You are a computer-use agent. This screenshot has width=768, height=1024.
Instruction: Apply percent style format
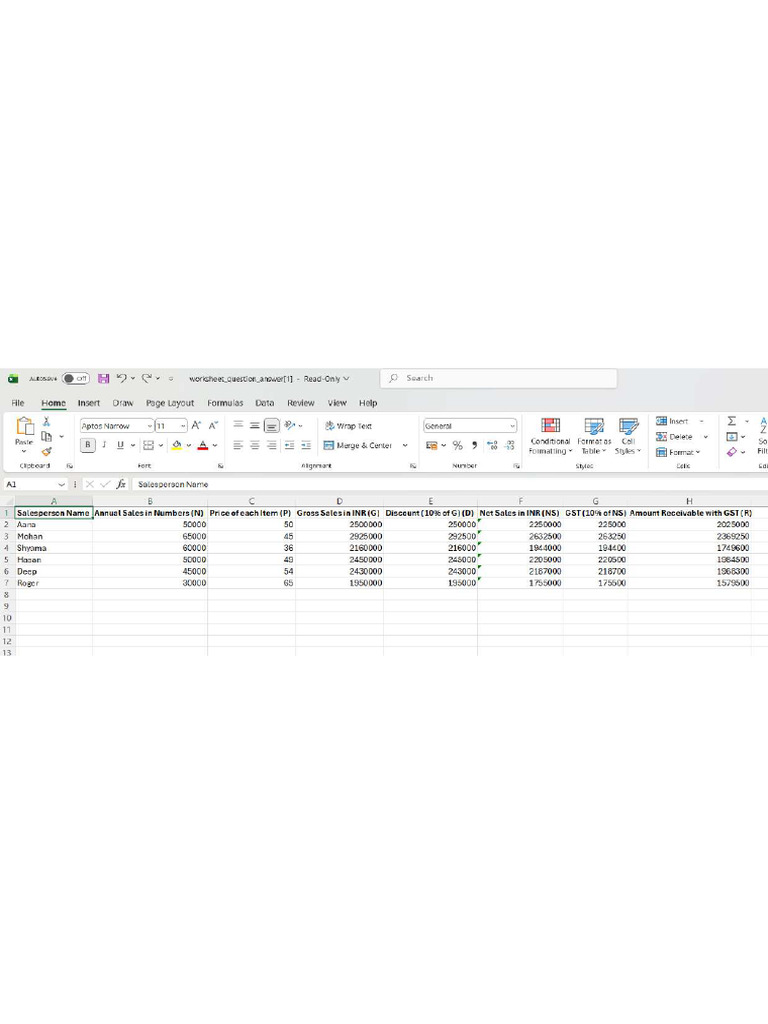(x=458, y=445)
